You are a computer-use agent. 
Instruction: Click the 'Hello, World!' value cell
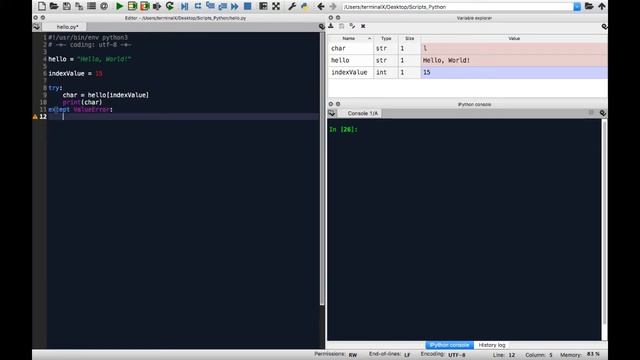pyautogui.click(x=514, y=60)
